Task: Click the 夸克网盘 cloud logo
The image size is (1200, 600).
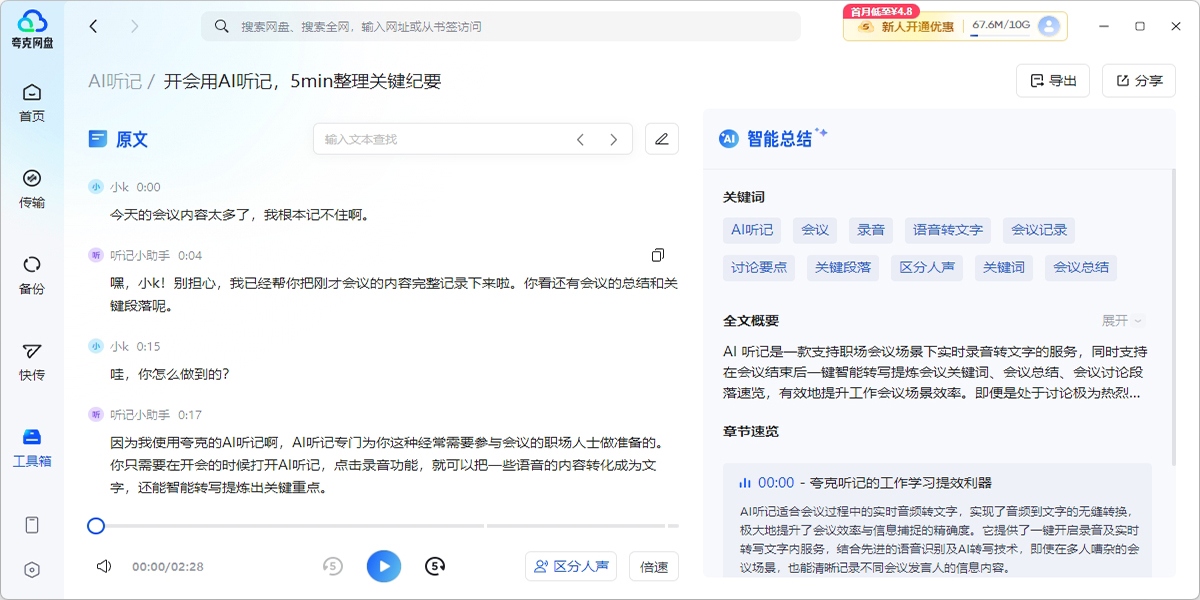Action: tap(32, 28)
